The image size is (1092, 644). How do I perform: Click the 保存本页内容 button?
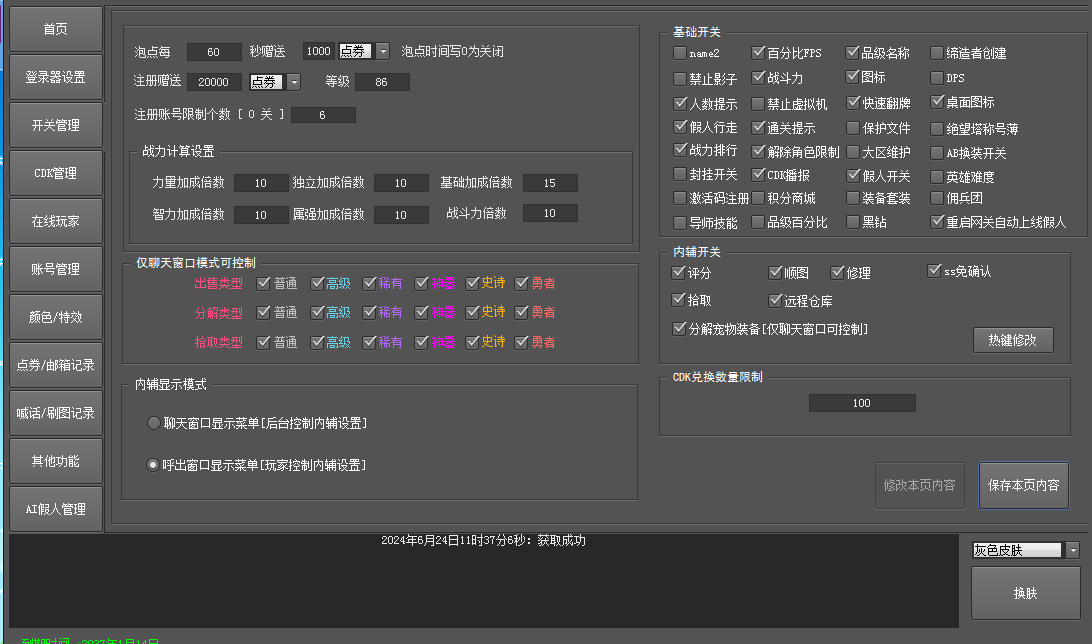pos(1023,486)
